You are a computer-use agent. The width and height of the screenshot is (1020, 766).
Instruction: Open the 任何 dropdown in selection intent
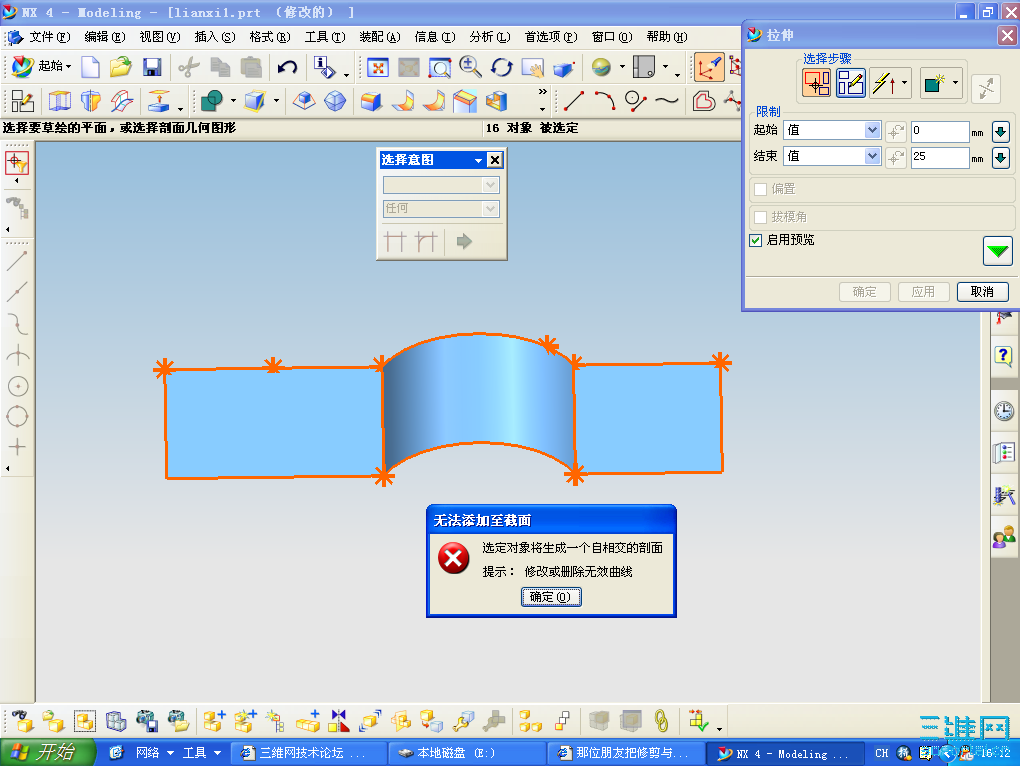point(490,209)
